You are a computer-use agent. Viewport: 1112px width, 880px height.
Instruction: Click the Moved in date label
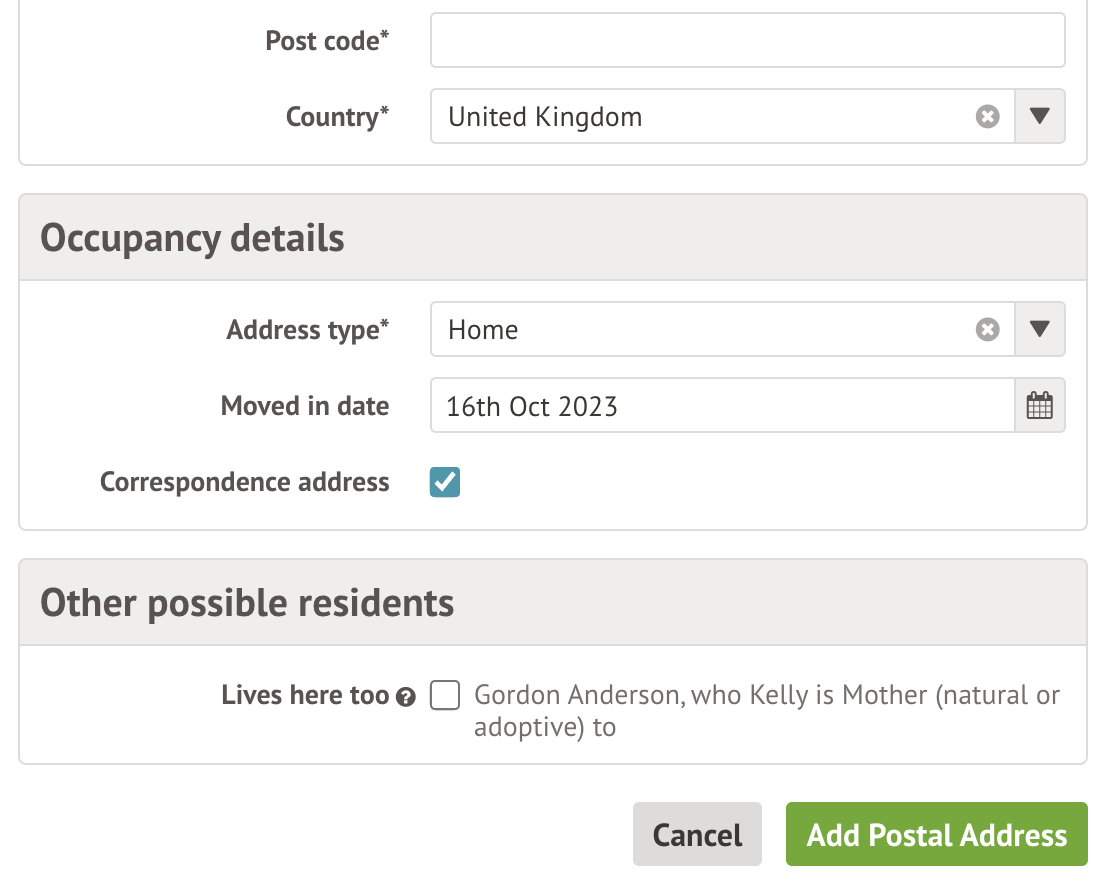point(305,406)
